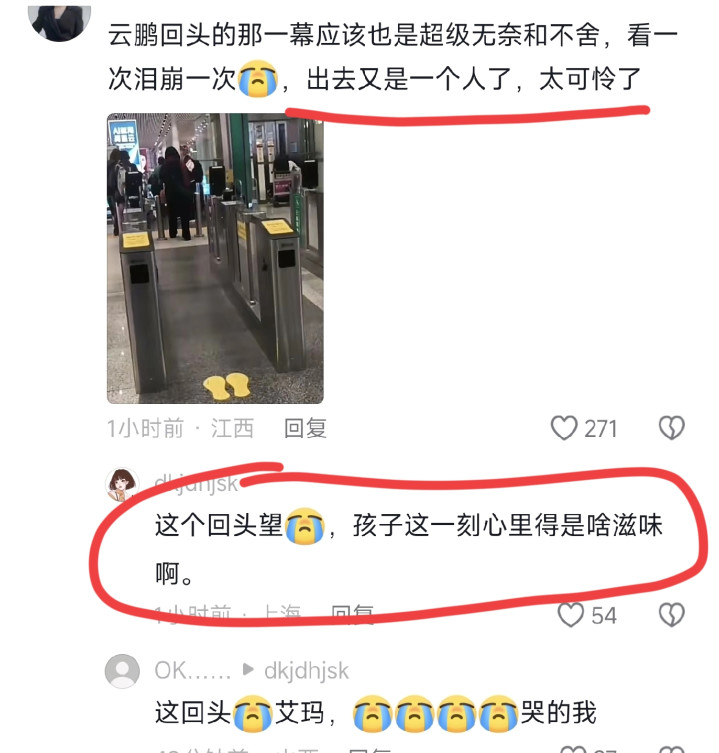
Task: Like dkjdhjsk's comment with 54 likes
Action: (x=571, y=615)
